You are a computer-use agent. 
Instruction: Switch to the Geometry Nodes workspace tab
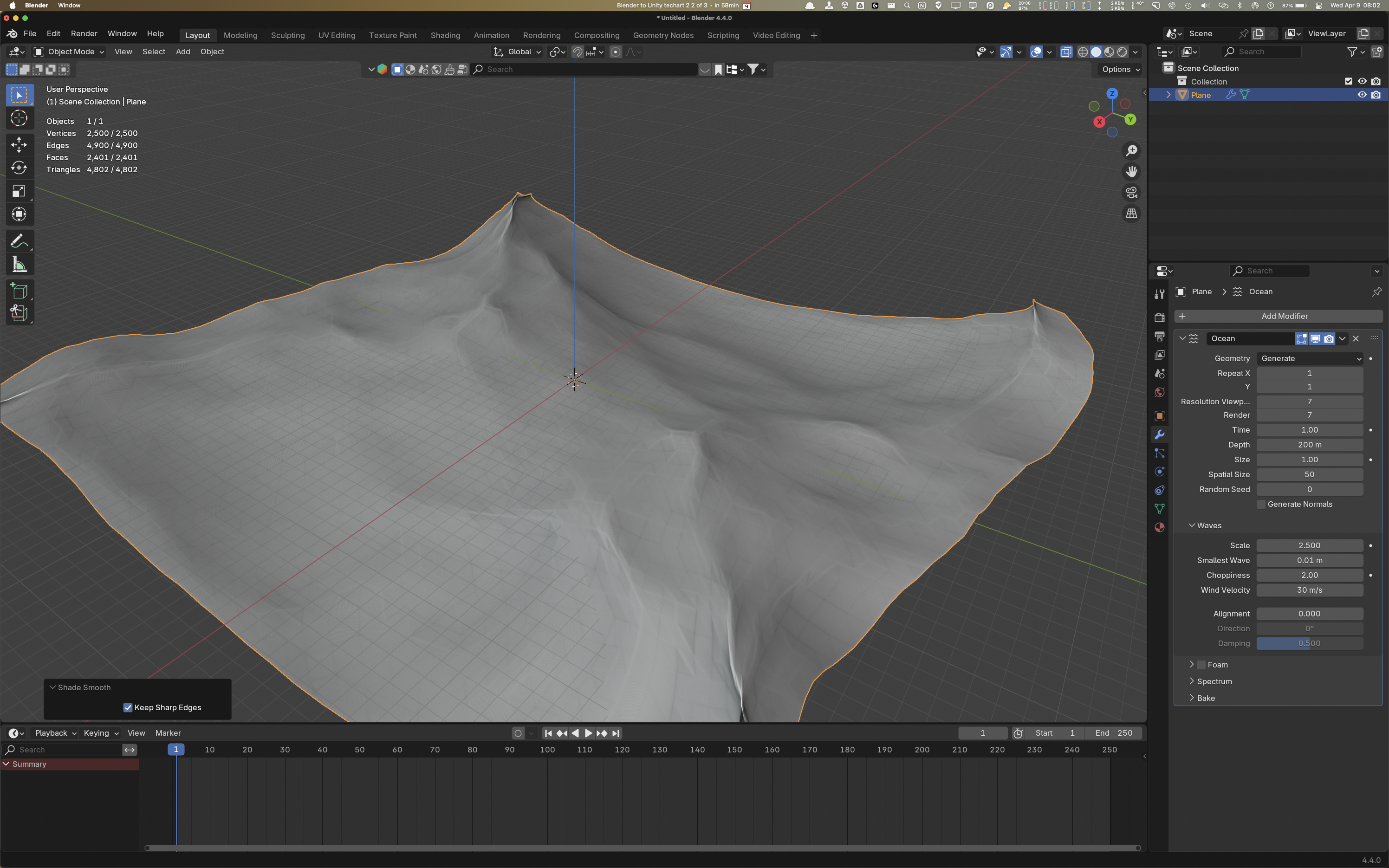coord(663,35)
